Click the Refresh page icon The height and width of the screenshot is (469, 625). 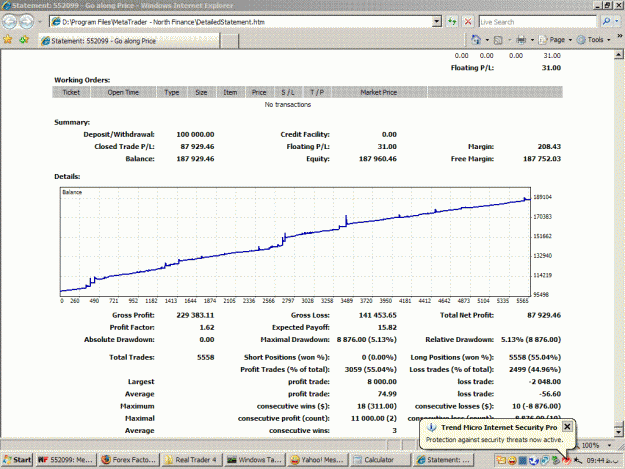coord(452,22)
